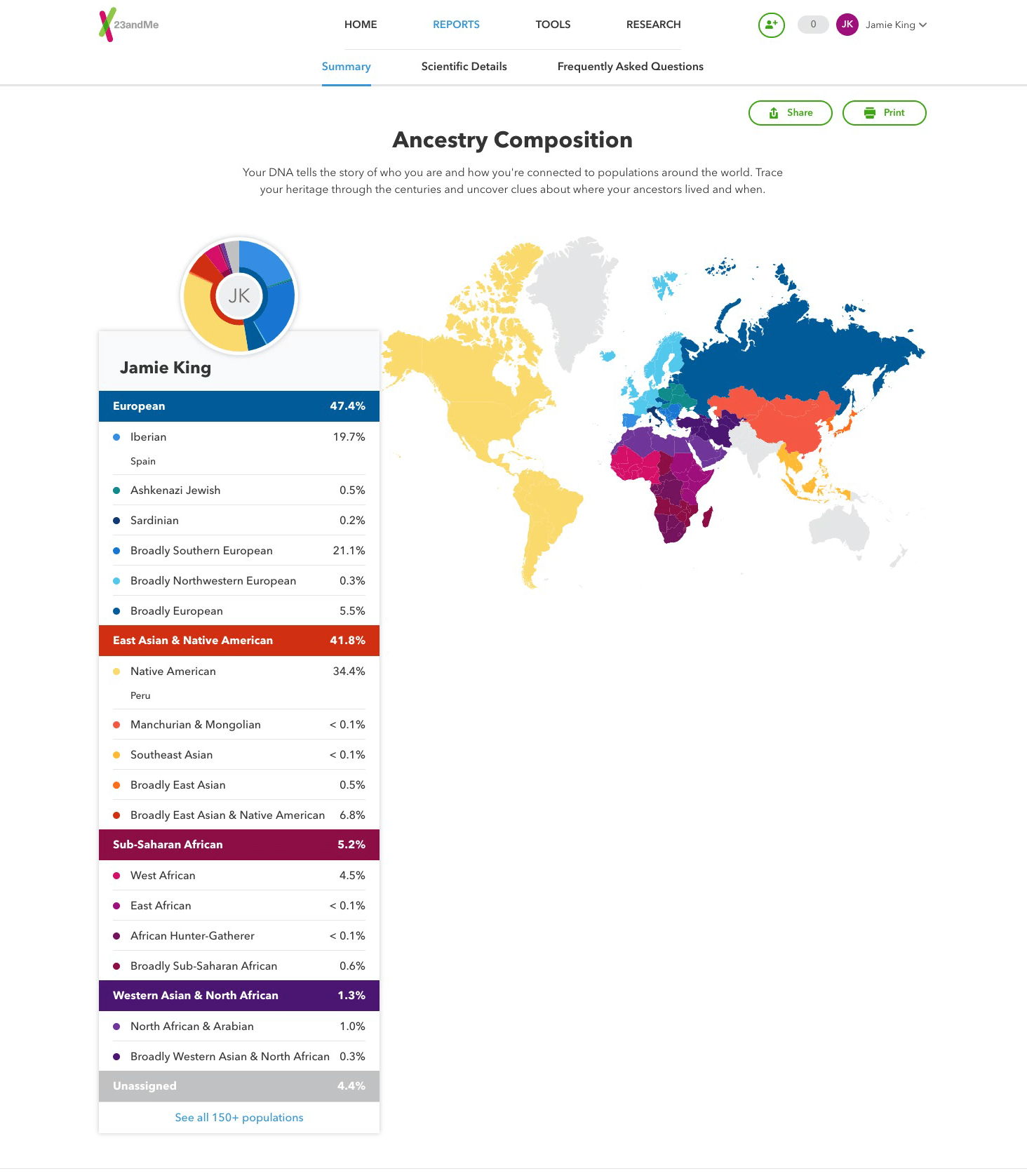Collapse the East Asian & Native American header
Screen dimensions: 1027x1176
point(239,641)
